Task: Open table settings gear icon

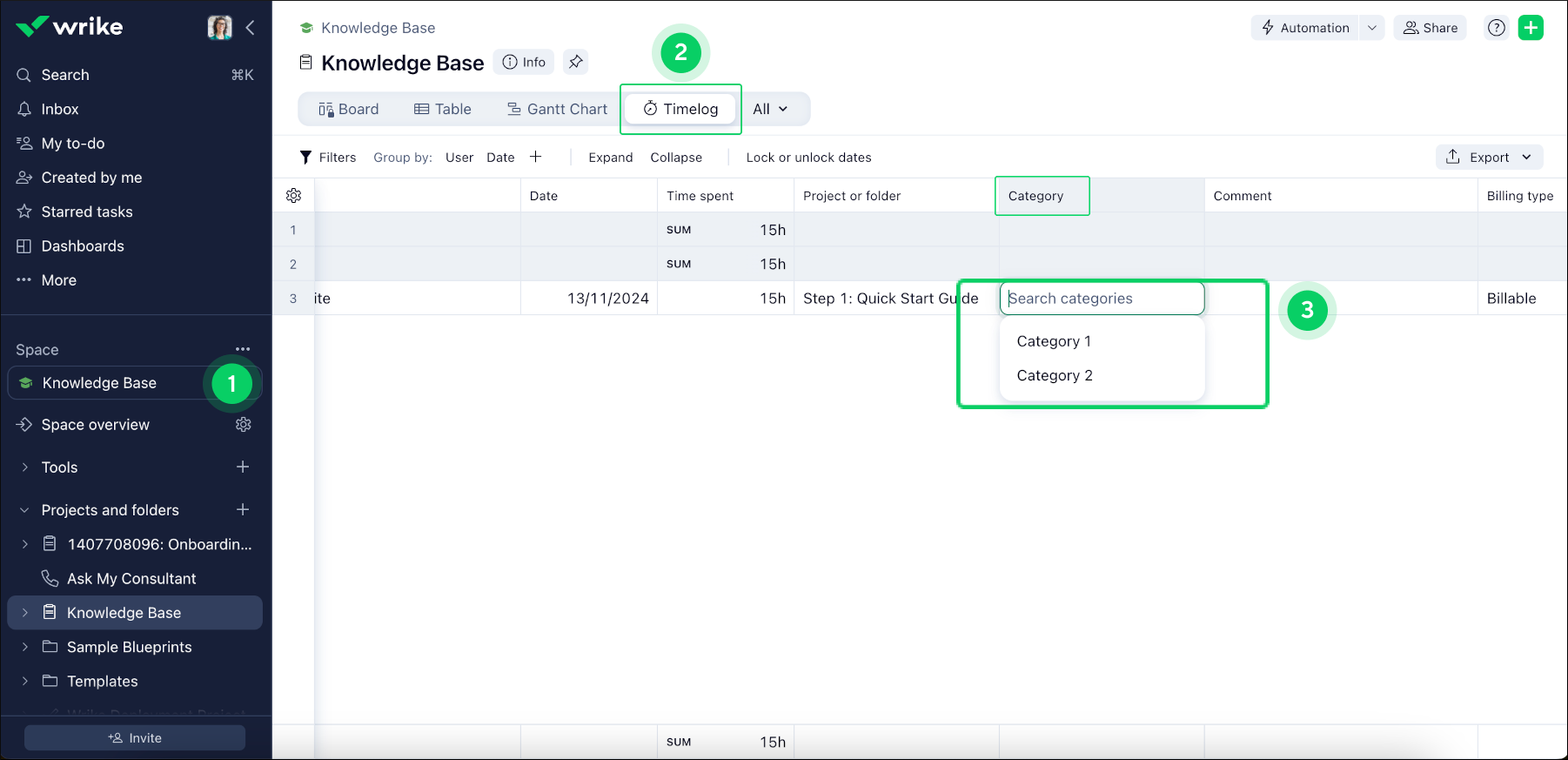Action: click(x=294, y=196)
